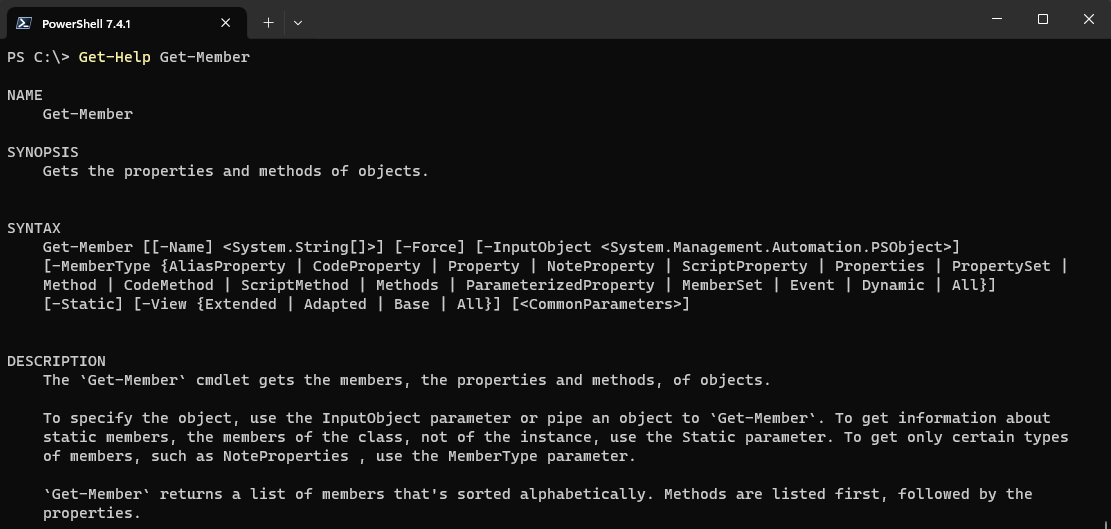Close the terminal window
The image size is (1111, 529).
pos(1088,19)
